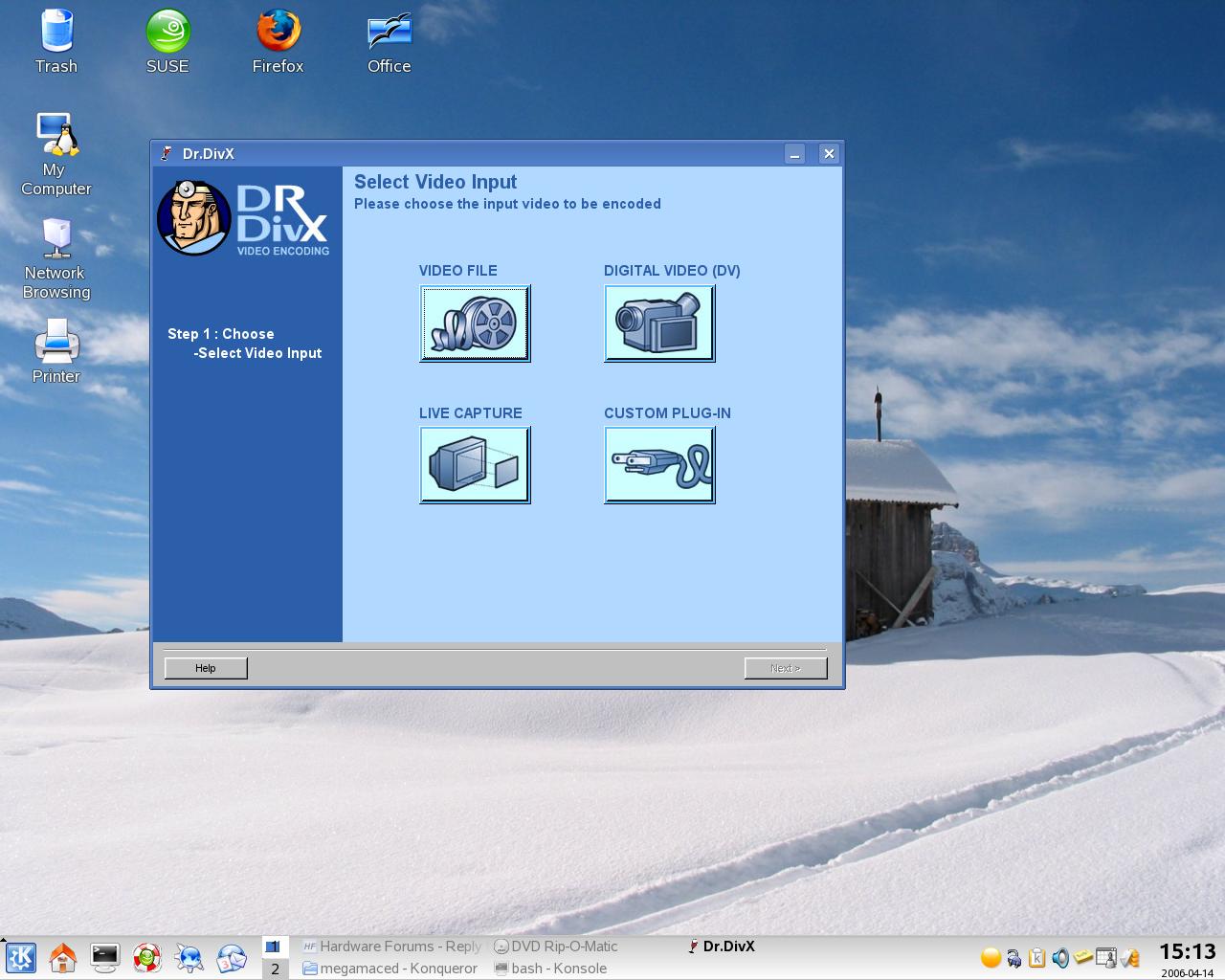Viewport: 1225px width, 980px height.
Task: Launch the Office desktop shortcut
Action: 390,41
